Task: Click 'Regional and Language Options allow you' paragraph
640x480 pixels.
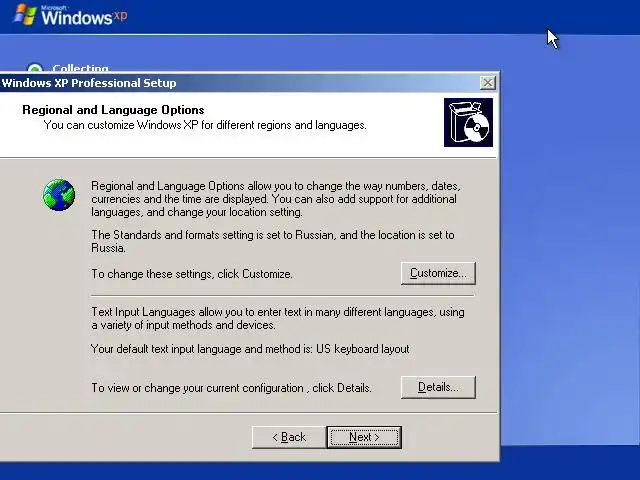Action: pyautogui.click(x=276, y=199)
